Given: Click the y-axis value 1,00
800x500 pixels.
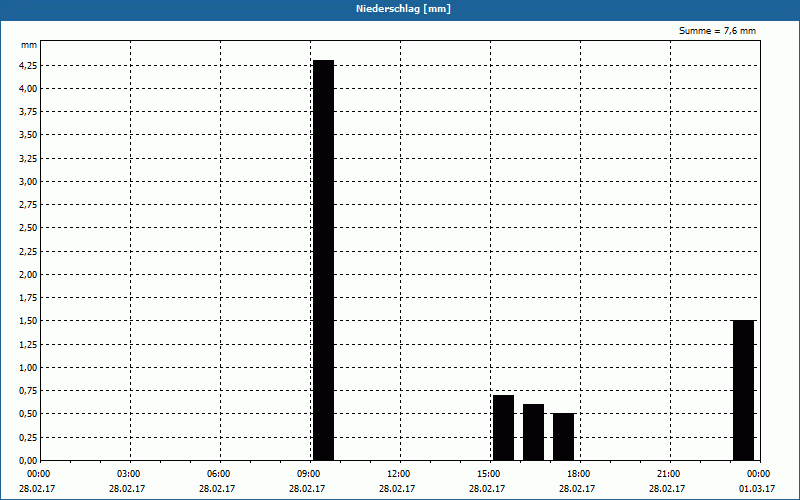Looking at the screenshot, I should coord(28,367).
